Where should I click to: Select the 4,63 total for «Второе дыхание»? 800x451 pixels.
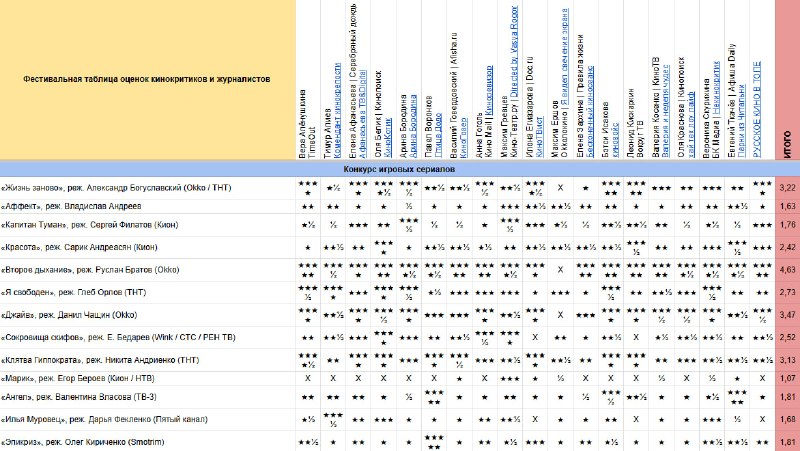click(788, 270)
